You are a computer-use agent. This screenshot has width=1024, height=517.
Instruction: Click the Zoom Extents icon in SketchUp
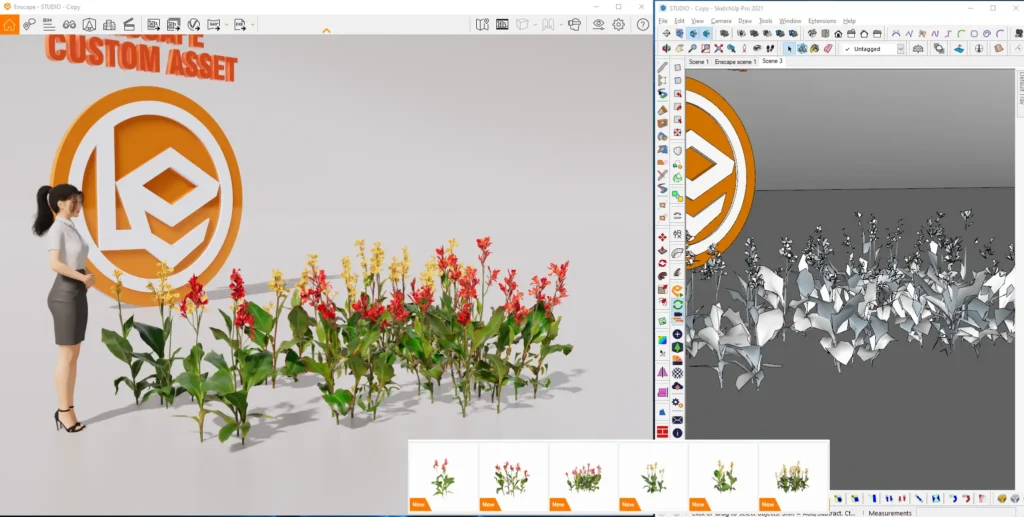(x=718, y=48)
